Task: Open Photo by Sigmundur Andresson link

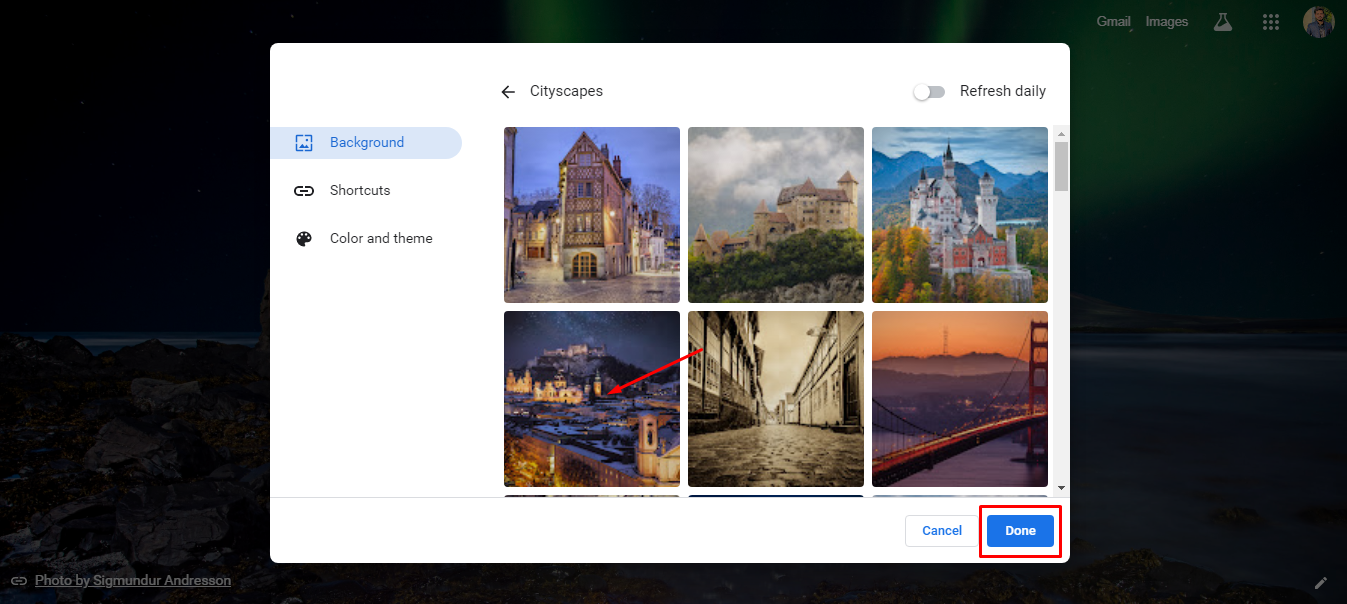Action: [133, 581]
